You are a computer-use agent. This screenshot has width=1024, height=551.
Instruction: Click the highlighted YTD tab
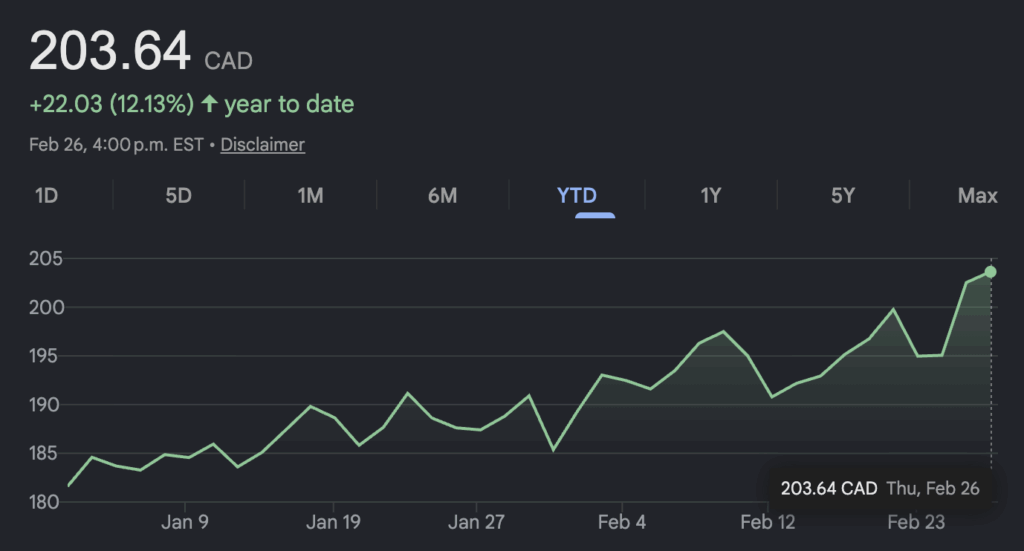(577, 195)
